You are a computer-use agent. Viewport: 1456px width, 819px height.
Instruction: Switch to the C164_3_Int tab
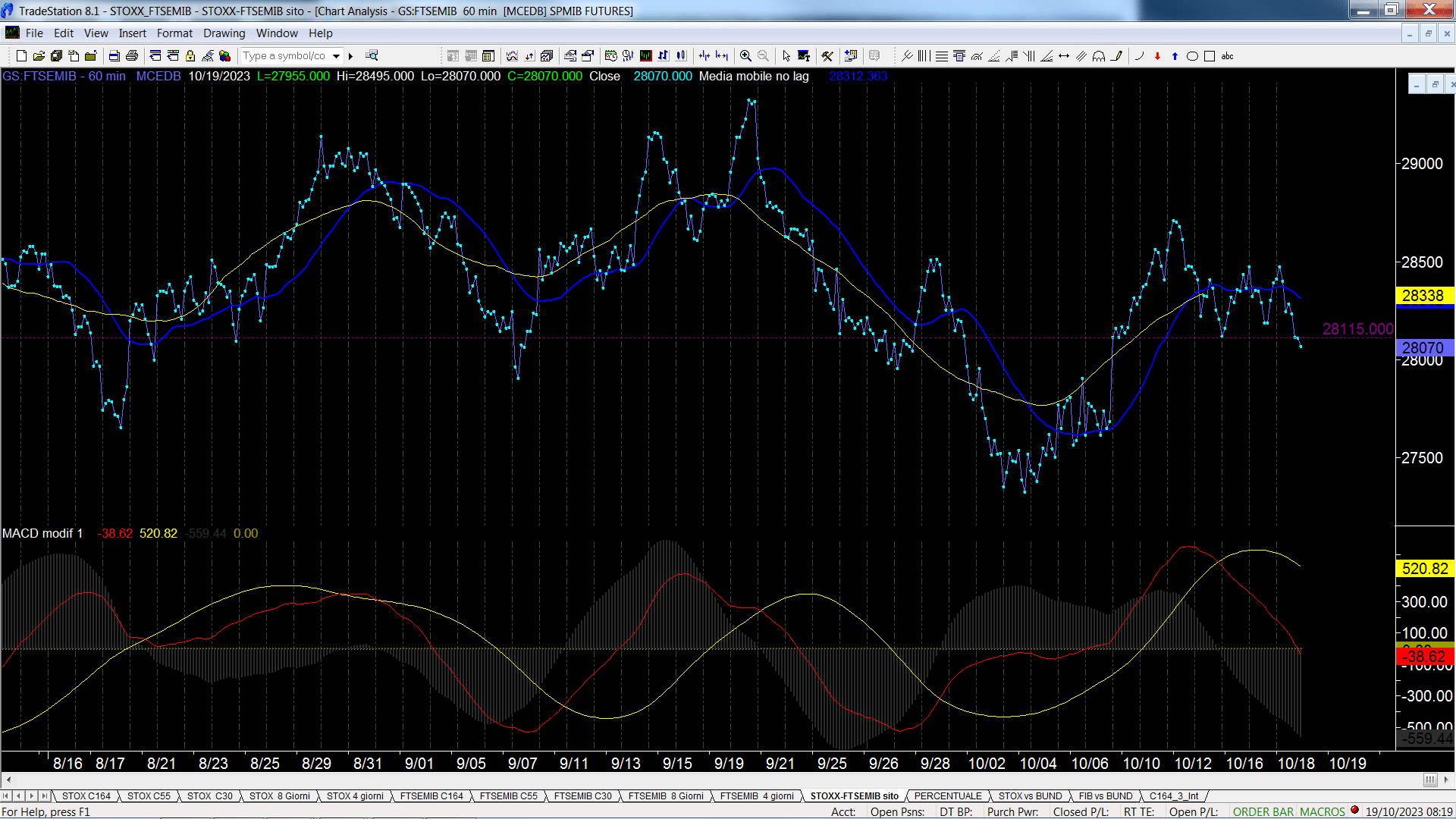pyautogui.click(x=1174, y=796)
